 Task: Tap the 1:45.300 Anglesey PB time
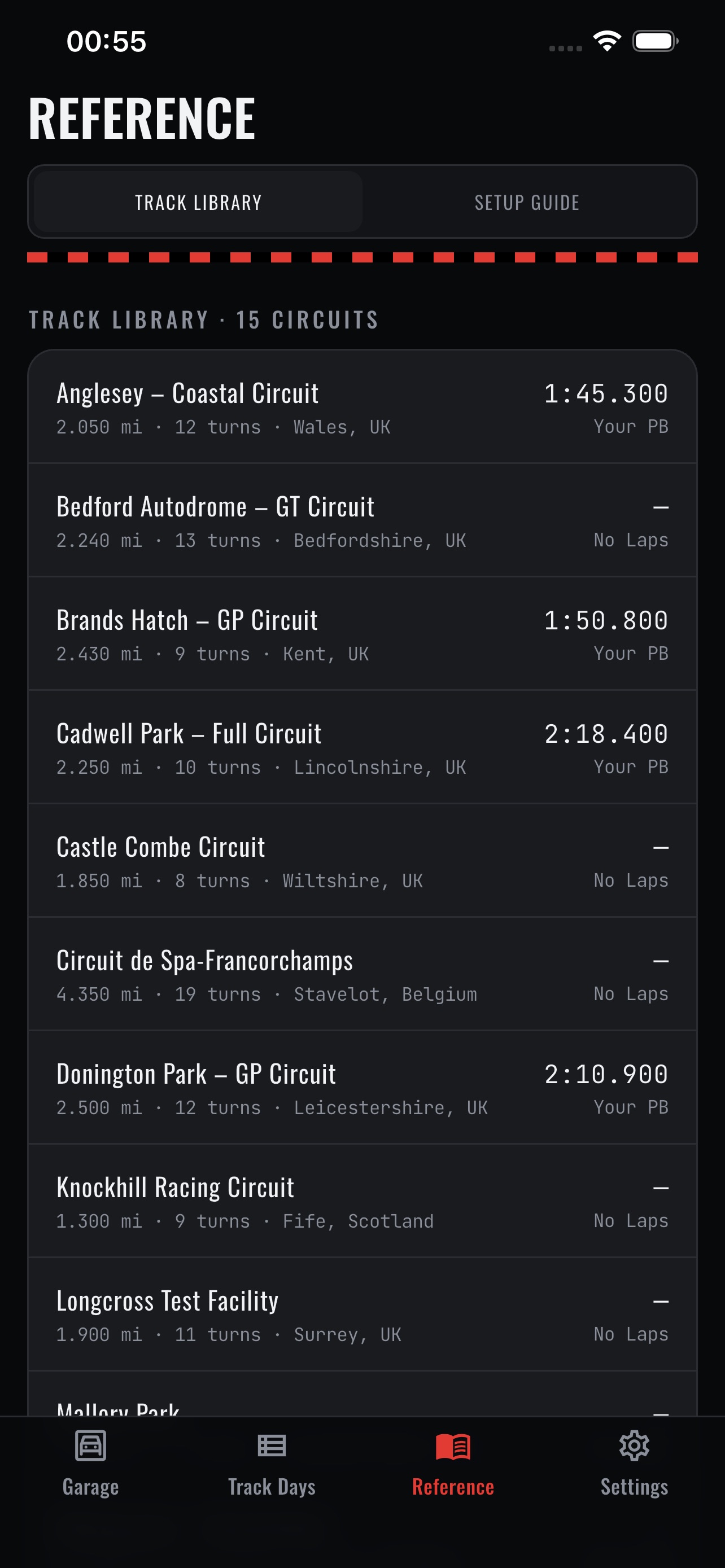click(606, 394)
